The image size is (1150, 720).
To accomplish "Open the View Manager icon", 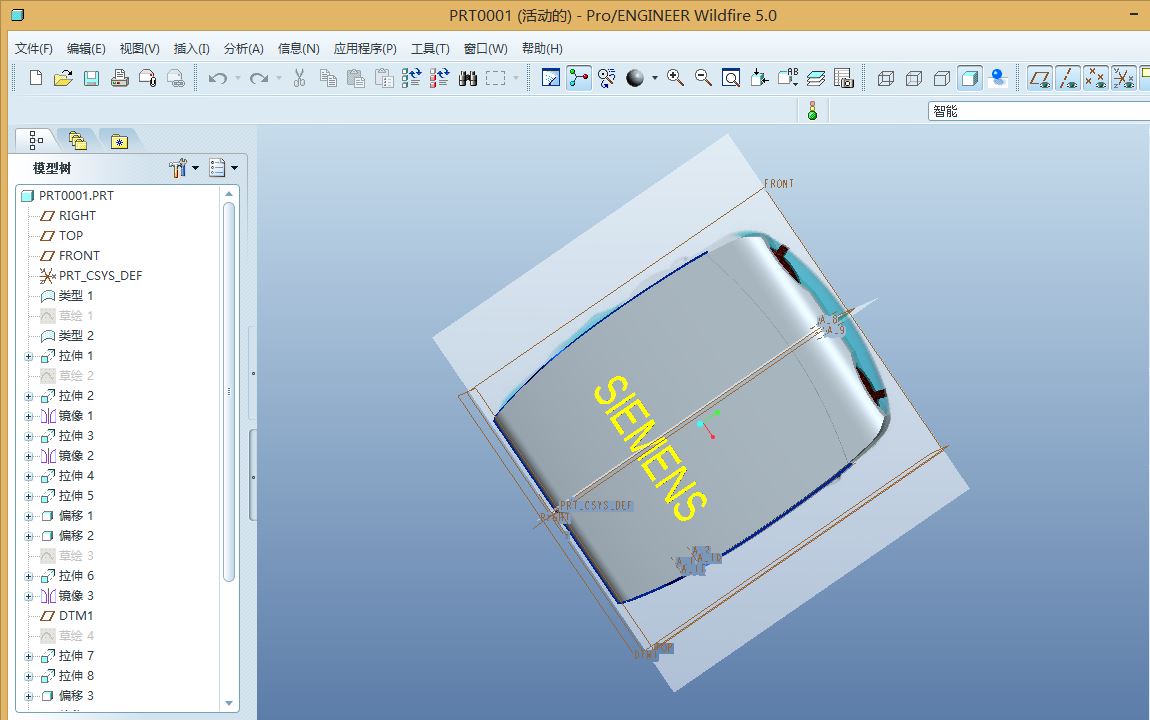I will 843,78.
